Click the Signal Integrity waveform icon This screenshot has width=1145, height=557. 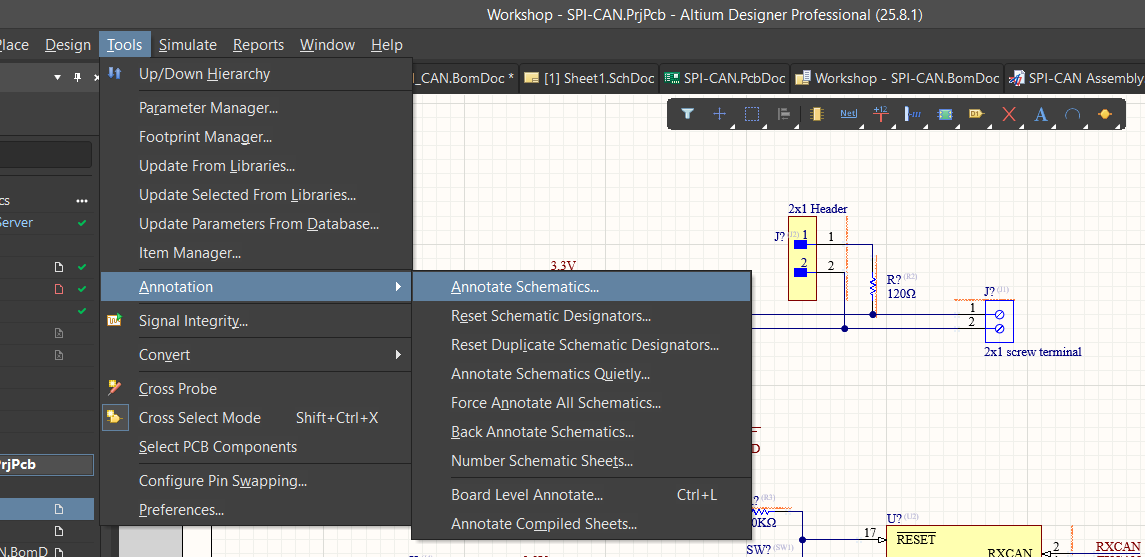(x=115, y=320)
